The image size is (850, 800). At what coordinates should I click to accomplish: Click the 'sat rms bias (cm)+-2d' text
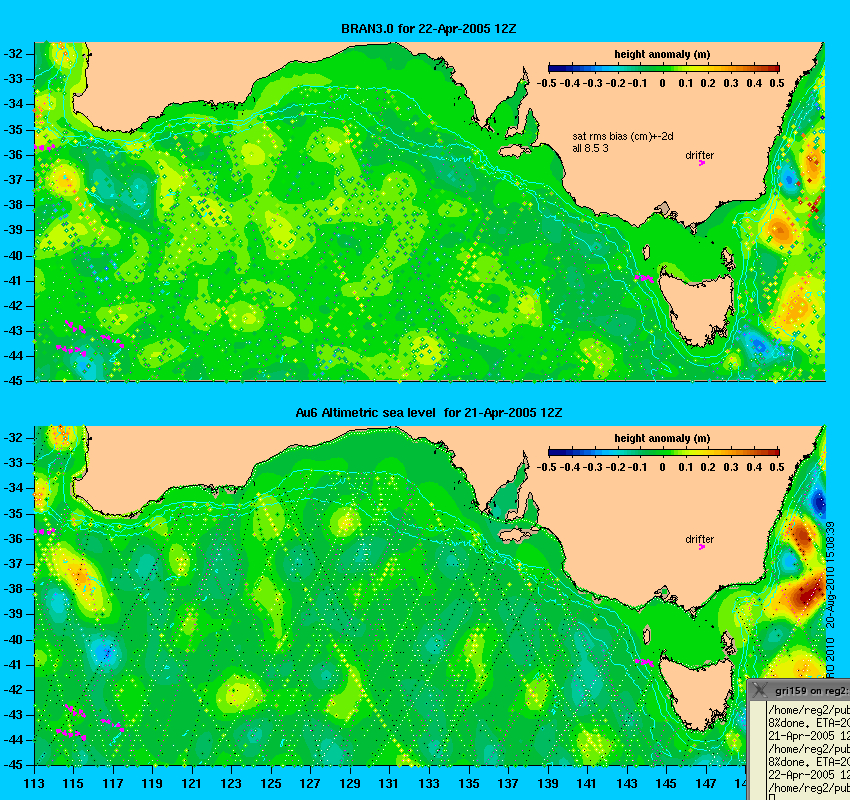(x=623, y=137)
